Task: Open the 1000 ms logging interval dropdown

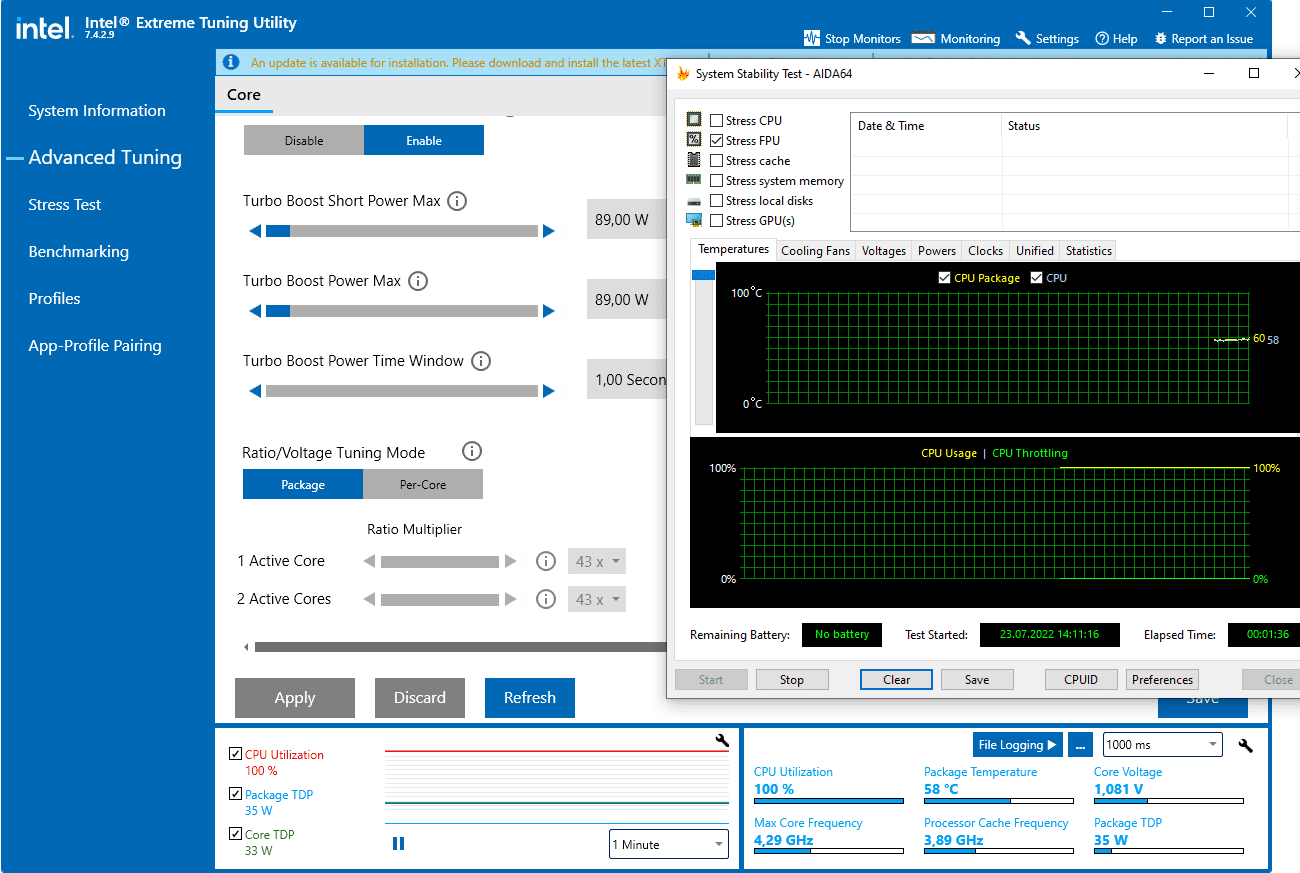Action: (x=1162, y=744)
